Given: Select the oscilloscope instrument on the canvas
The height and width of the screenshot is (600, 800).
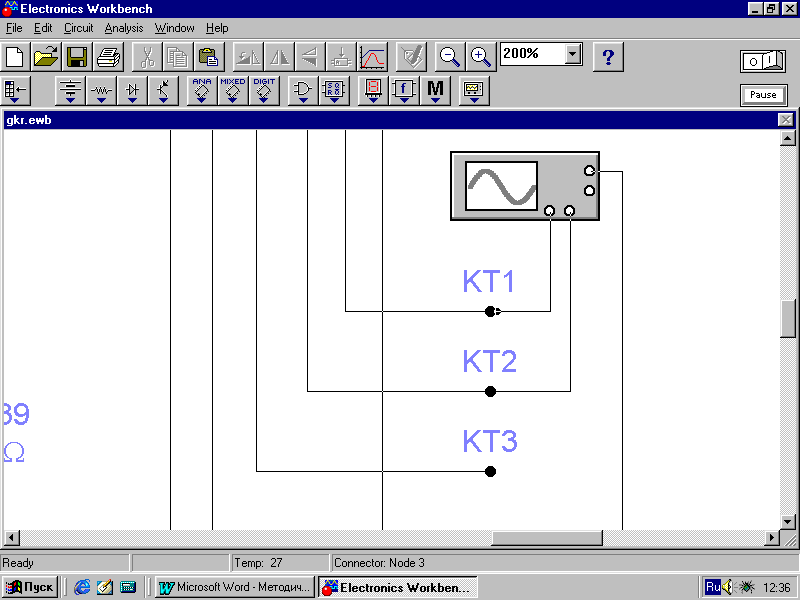Looking at the screenshot, I should 525,186.
